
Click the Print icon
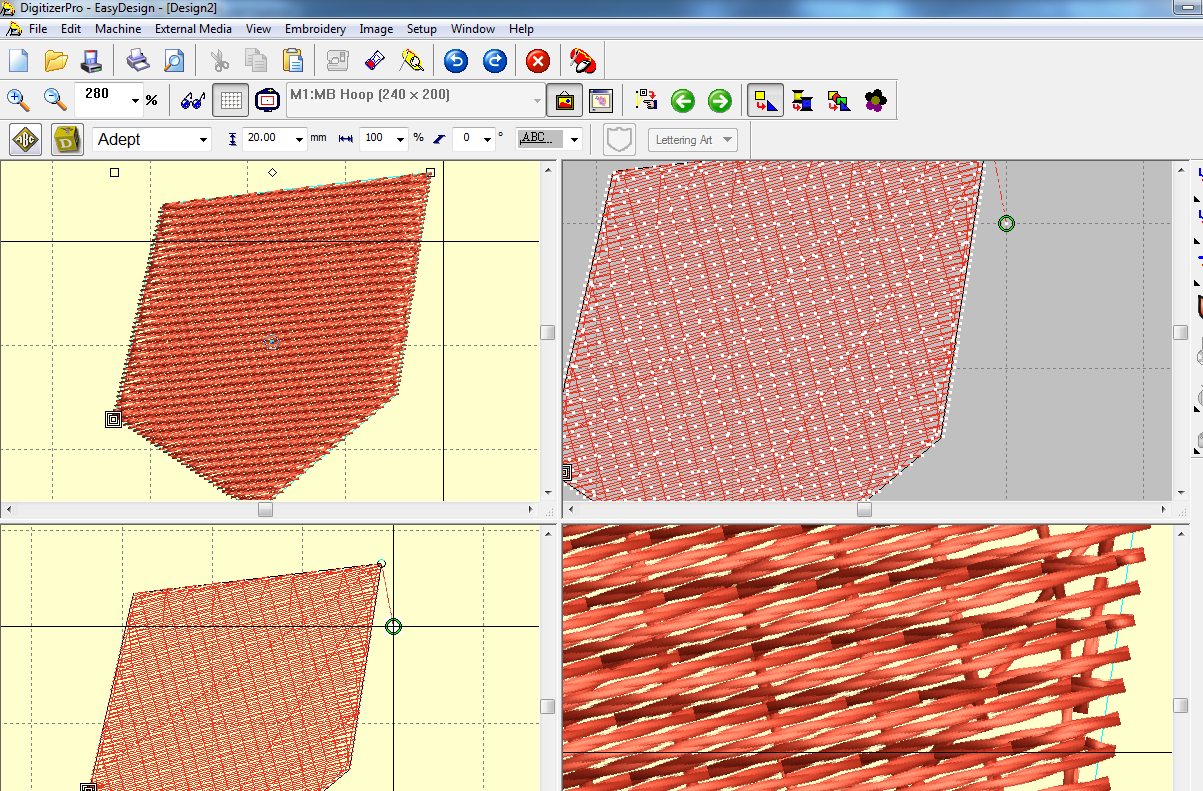click(137, 61)
